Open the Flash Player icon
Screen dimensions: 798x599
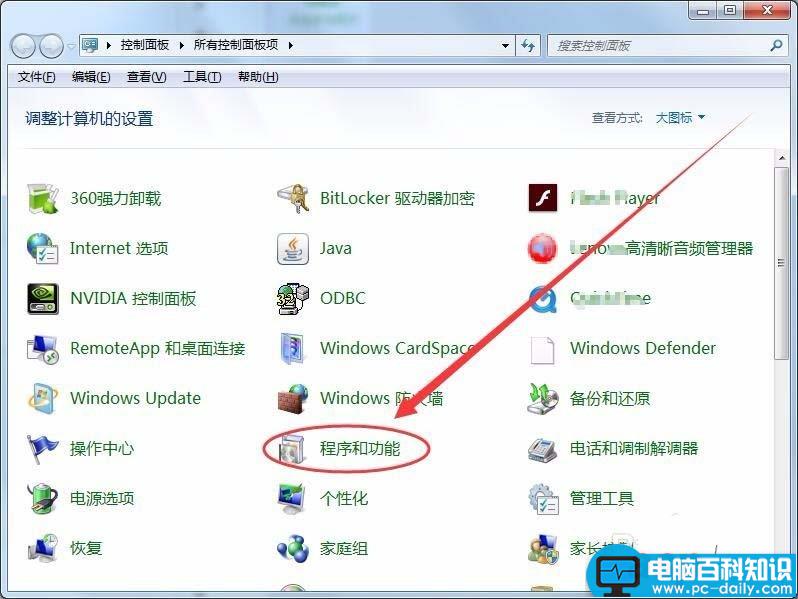543,198
